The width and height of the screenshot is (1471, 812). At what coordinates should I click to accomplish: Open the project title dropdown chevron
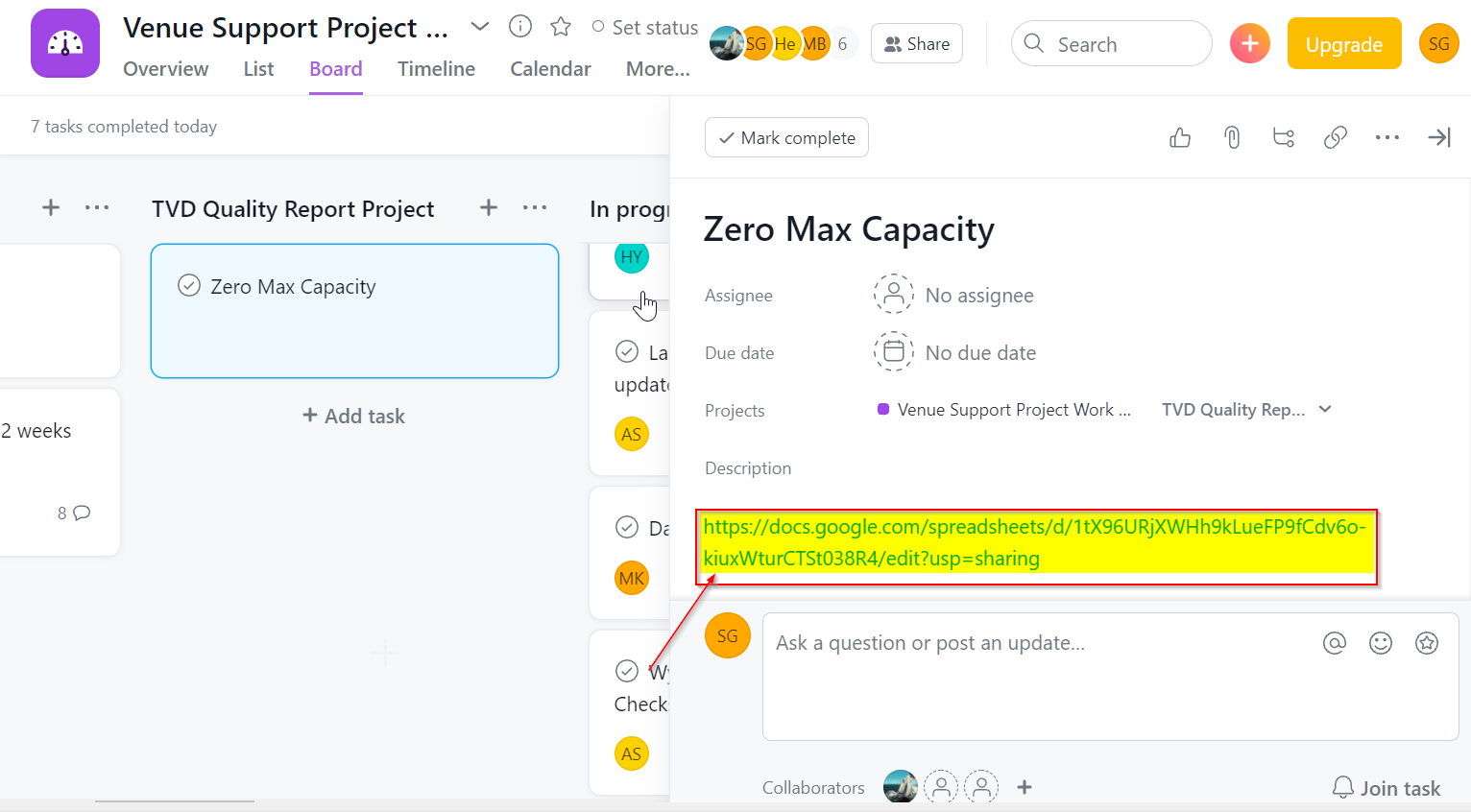coord(480,27)
